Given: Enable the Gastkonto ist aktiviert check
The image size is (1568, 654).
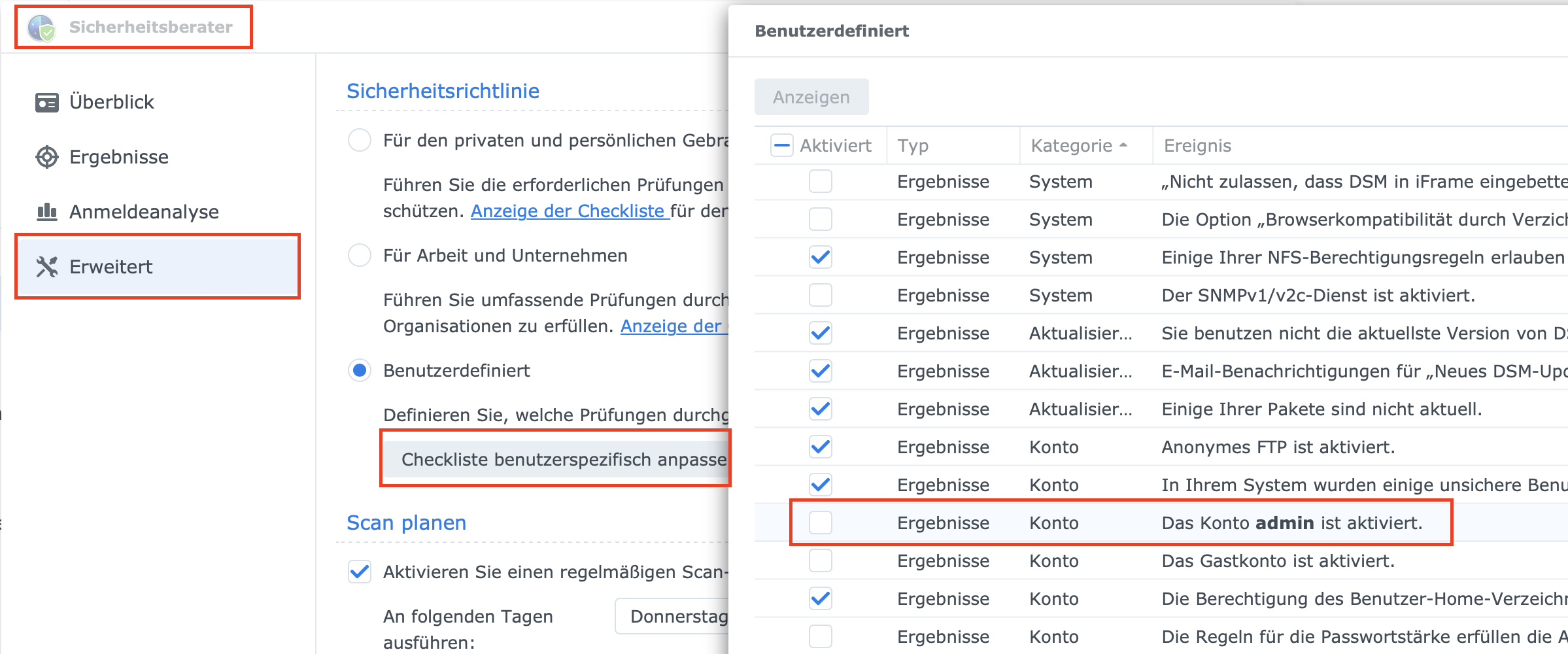Looking at the screenshot, I should tap(820, 560).
